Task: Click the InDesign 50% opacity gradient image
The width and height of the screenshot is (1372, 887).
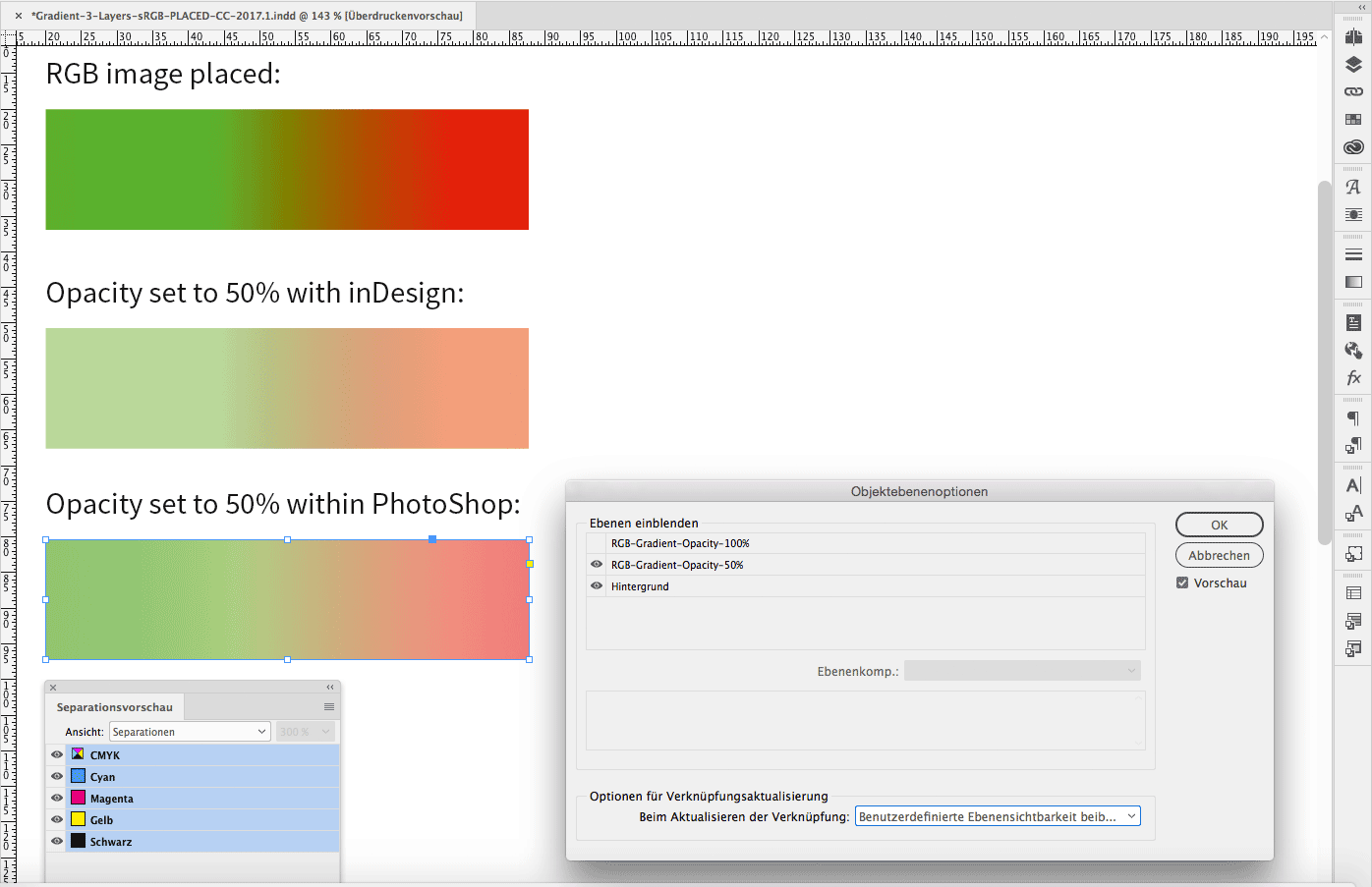Action: point(287,388)
